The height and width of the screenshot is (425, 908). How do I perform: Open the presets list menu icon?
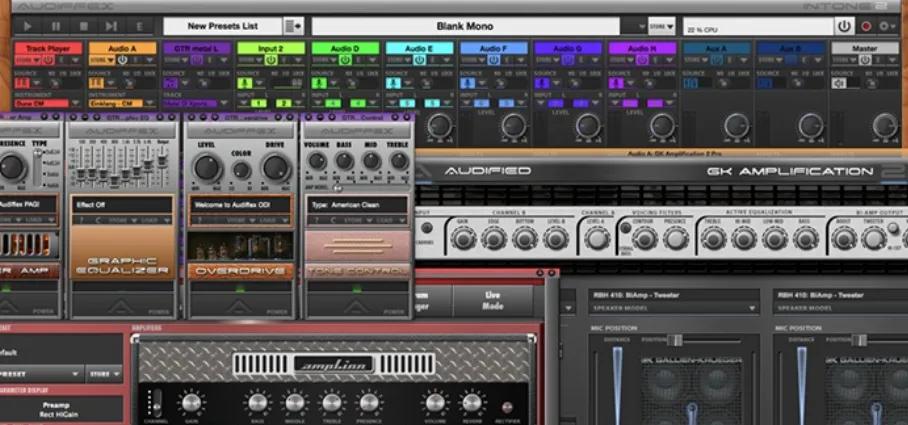click(293, 26)
